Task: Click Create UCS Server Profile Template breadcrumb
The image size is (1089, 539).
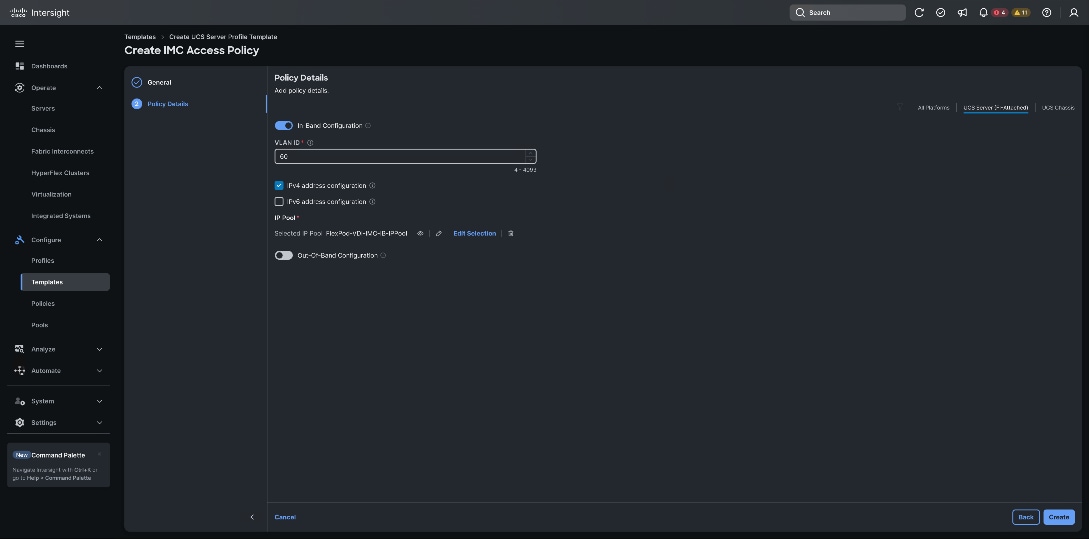Action: [x=223, y=37]
